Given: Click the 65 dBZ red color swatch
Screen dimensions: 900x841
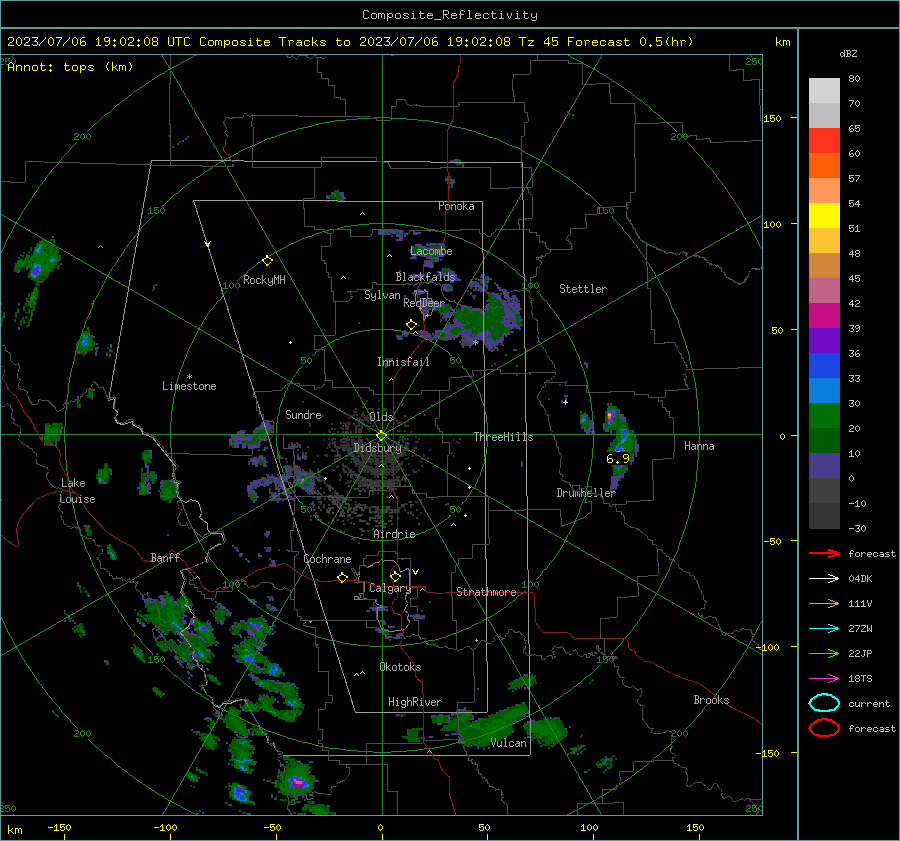Looking at the screenshot, I should point(824,140).
